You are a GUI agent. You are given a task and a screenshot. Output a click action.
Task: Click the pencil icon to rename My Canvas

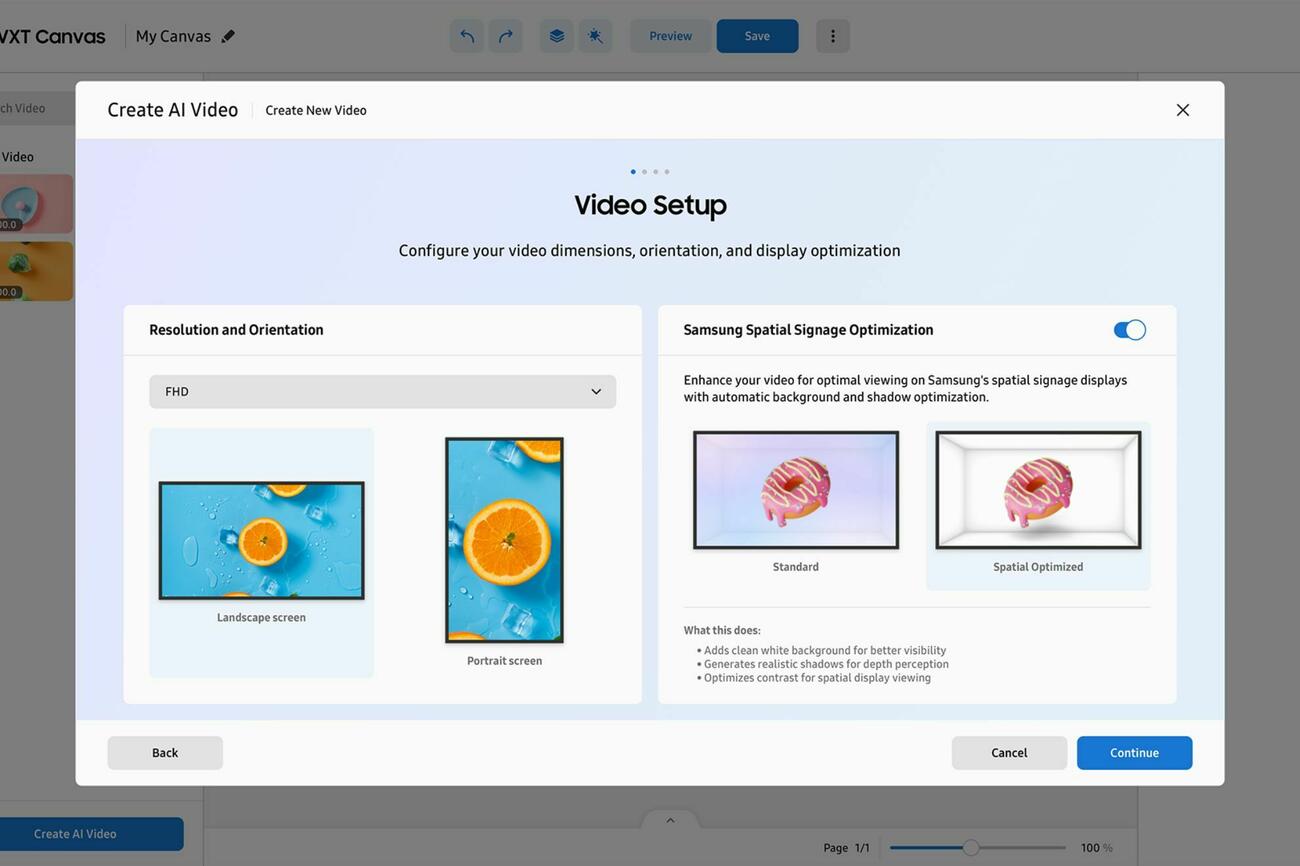click(x=228, y=35)
